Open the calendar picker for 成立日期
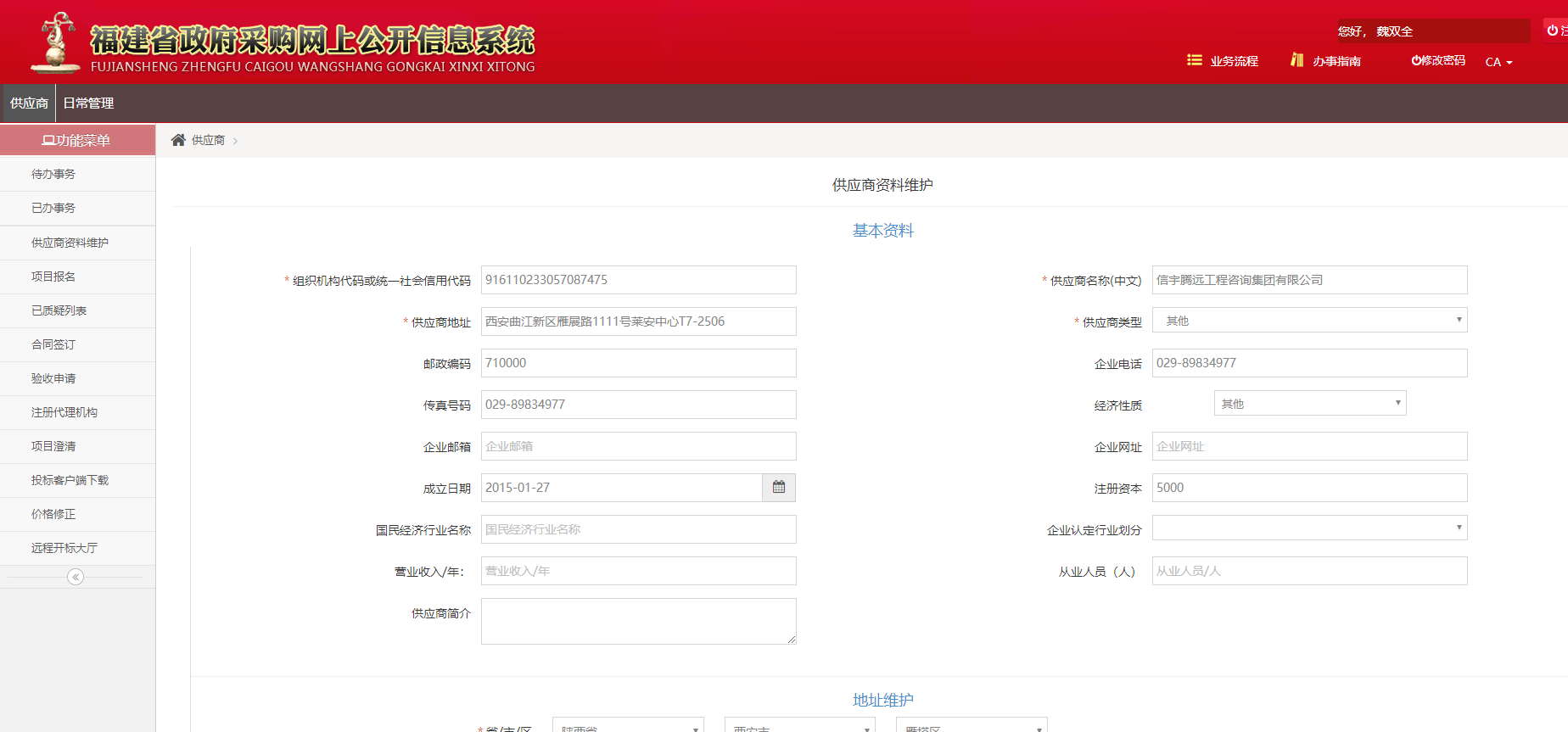Image resolution: width=1568 pixels, height=732 pixels. click(x=779, y=488)
